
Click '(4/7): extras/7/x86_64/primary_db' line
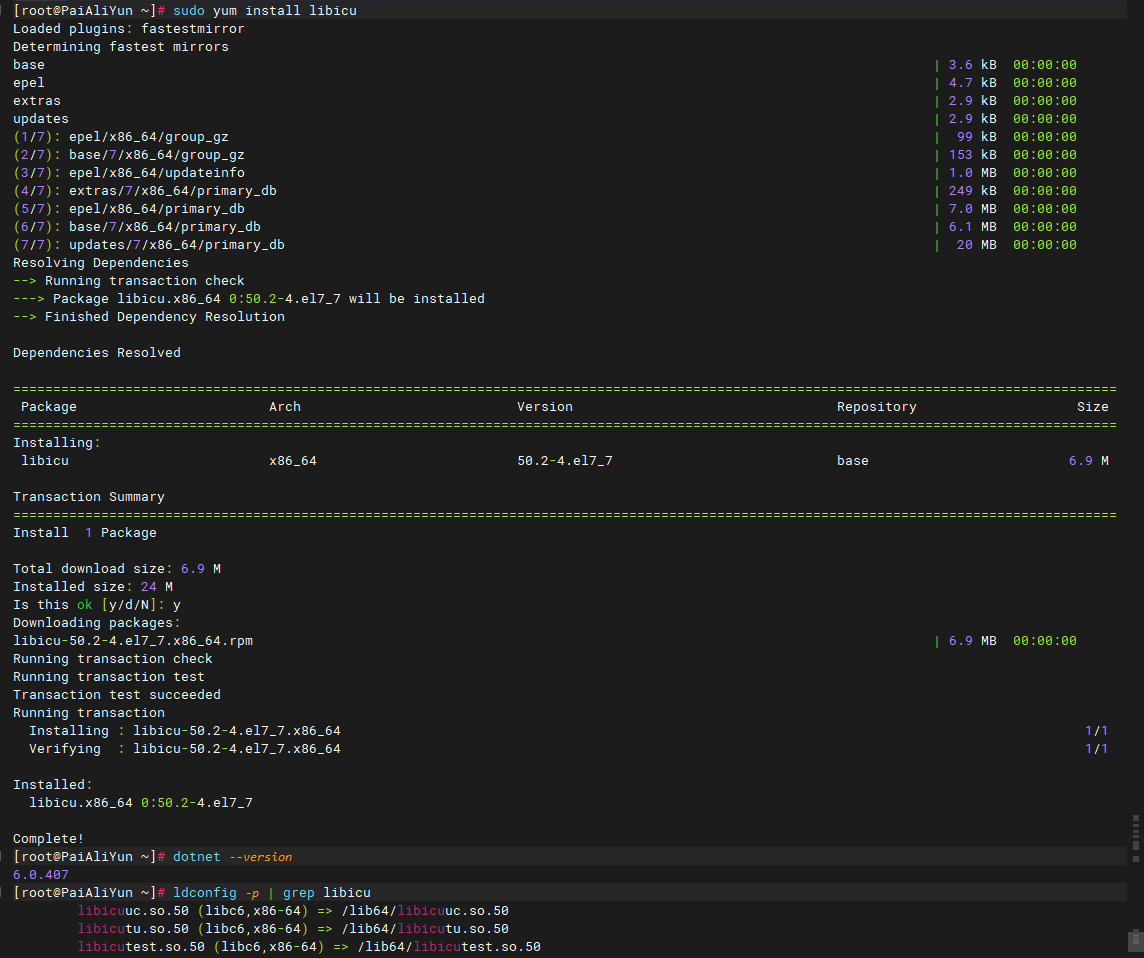[144, 190]
